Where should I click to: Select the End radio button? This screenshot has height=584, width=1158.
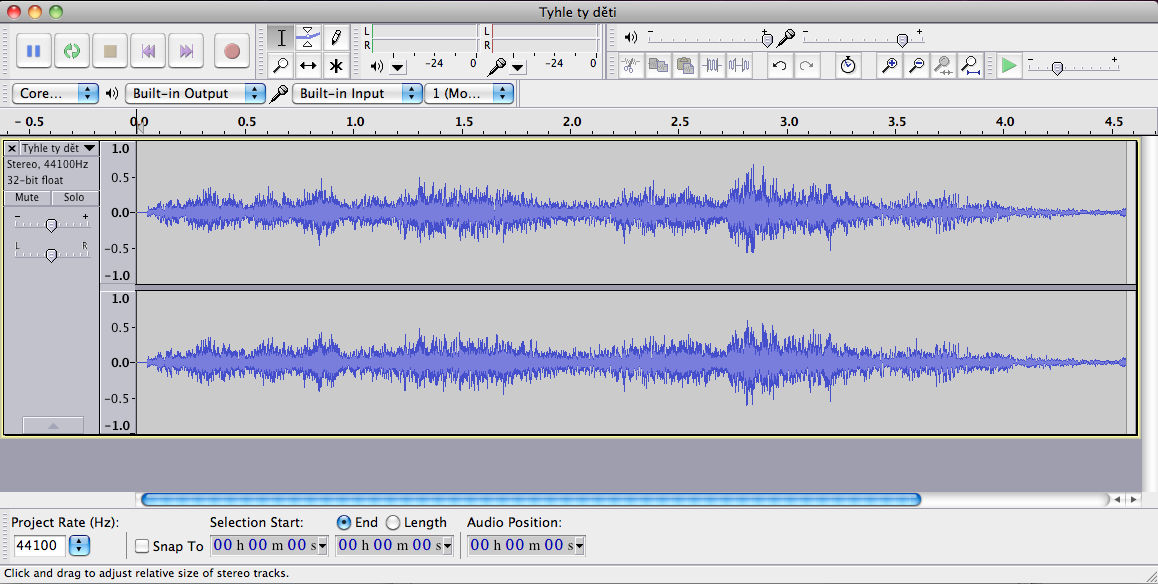(344, 522)
